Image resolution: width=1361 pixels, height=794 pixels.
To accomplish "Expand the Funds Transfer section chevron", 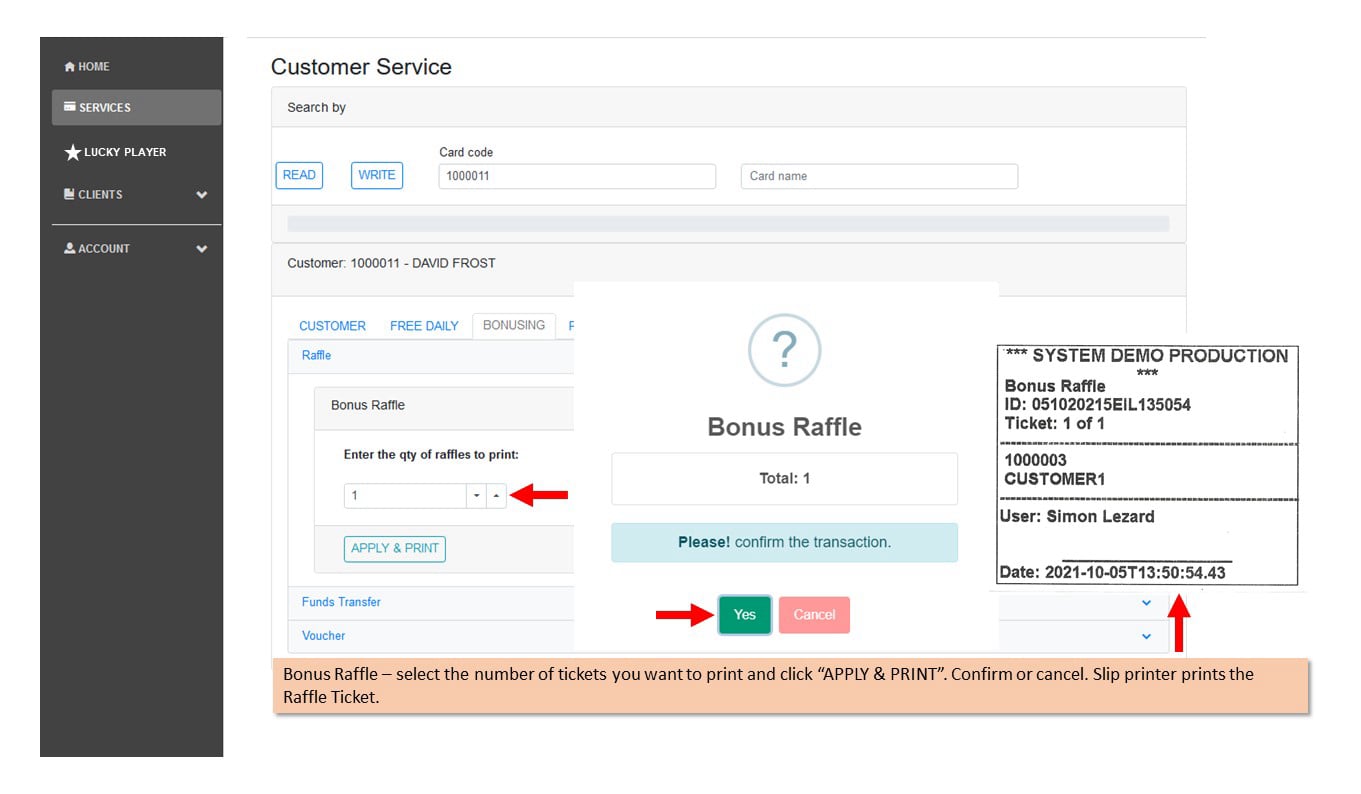I will [x=1146, y=603].
